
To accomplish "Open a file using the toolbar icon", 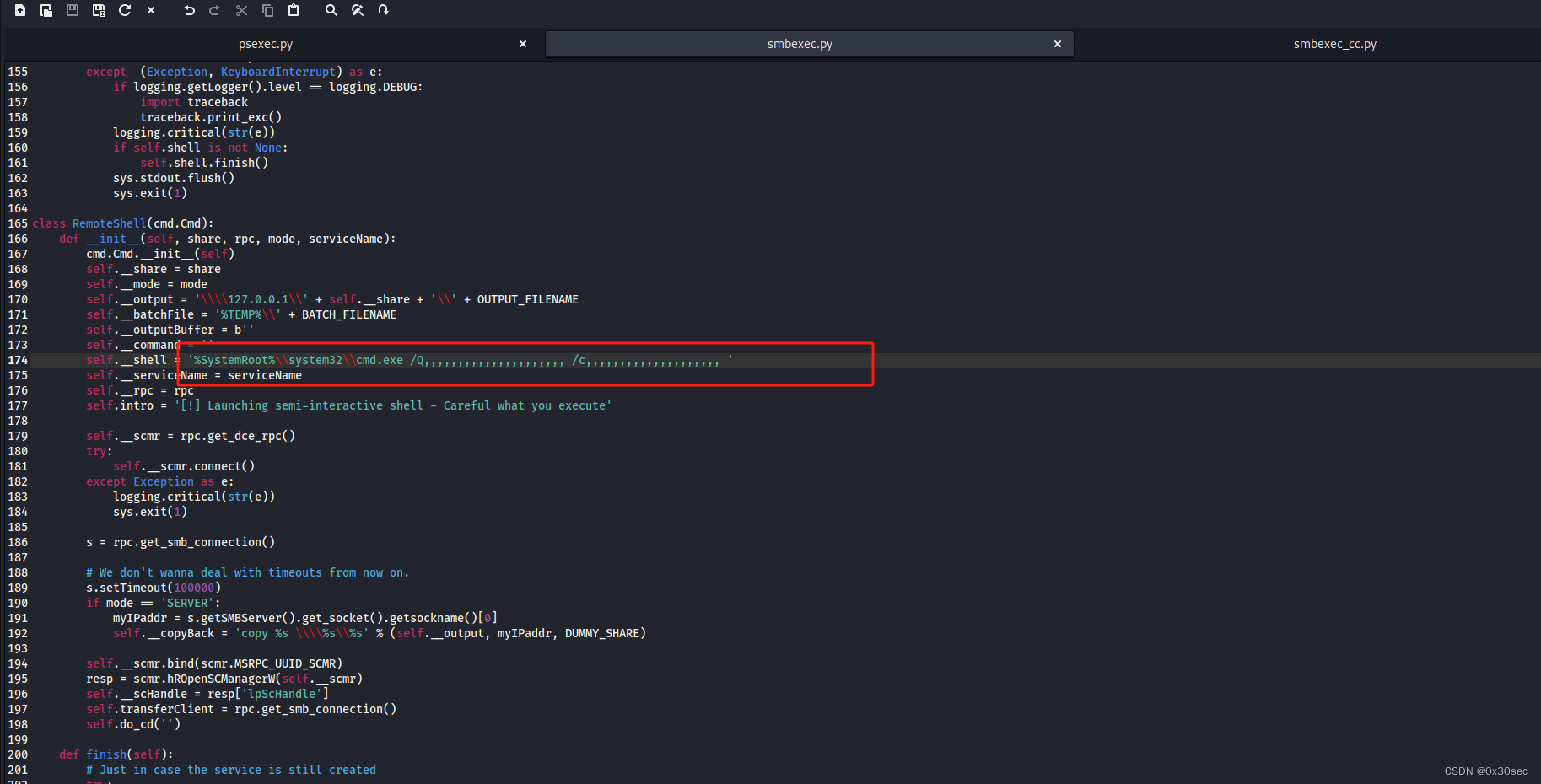I will coord(46,10).
